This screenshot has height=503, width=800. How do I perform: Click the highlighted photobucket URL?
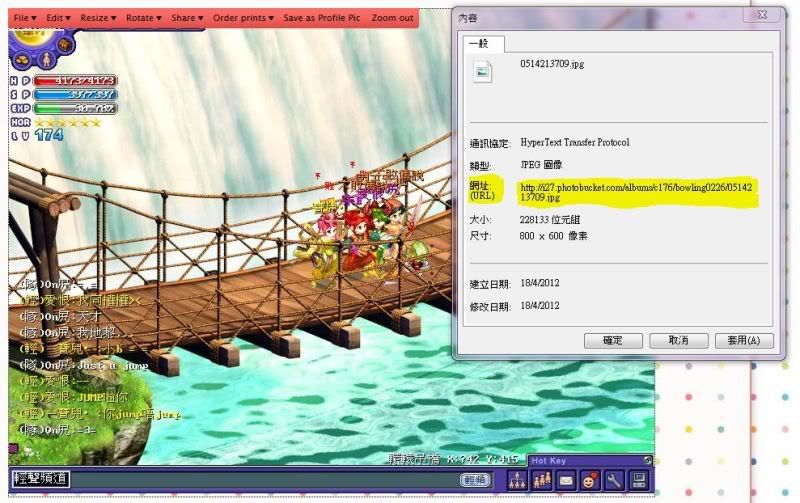point(636,192)
